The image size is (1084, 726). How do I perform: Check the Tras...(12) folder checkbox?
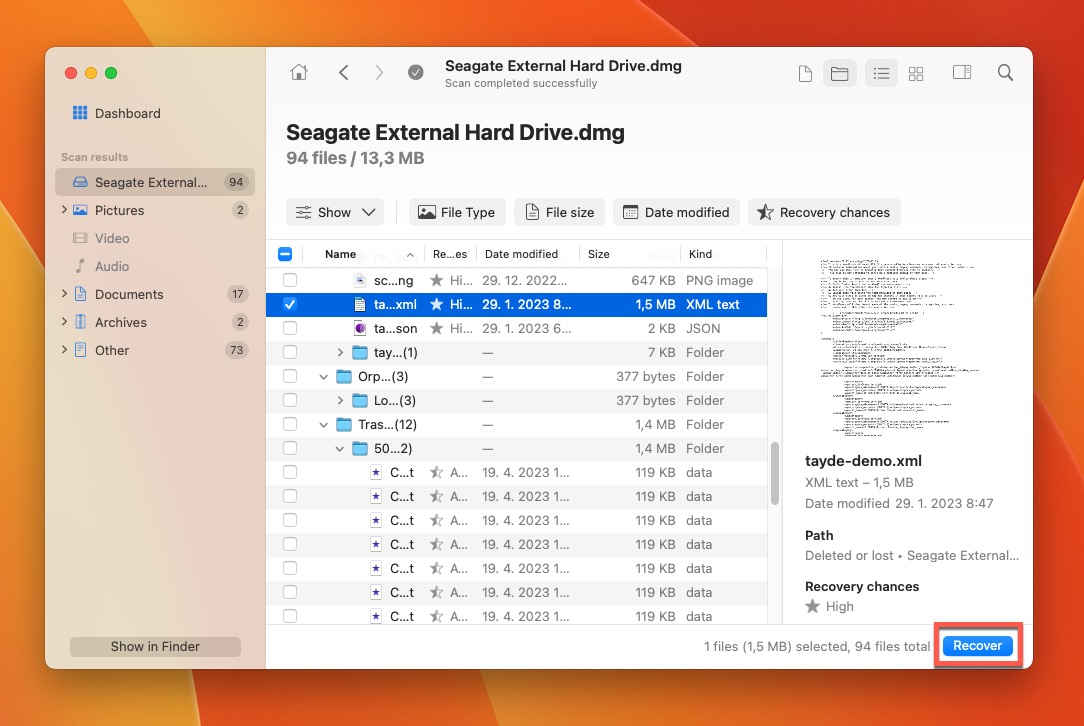[x=290, y=425]
